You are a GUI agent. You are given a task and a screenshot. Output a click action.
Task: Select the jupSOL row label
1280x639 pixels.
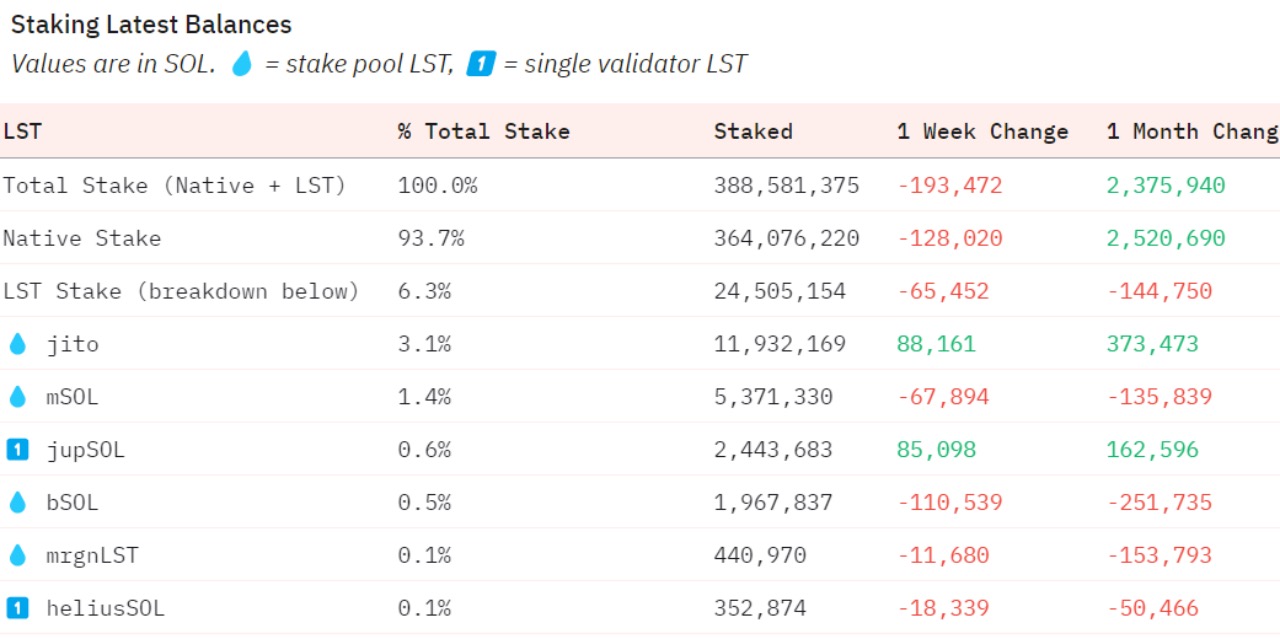pos(86,450)
